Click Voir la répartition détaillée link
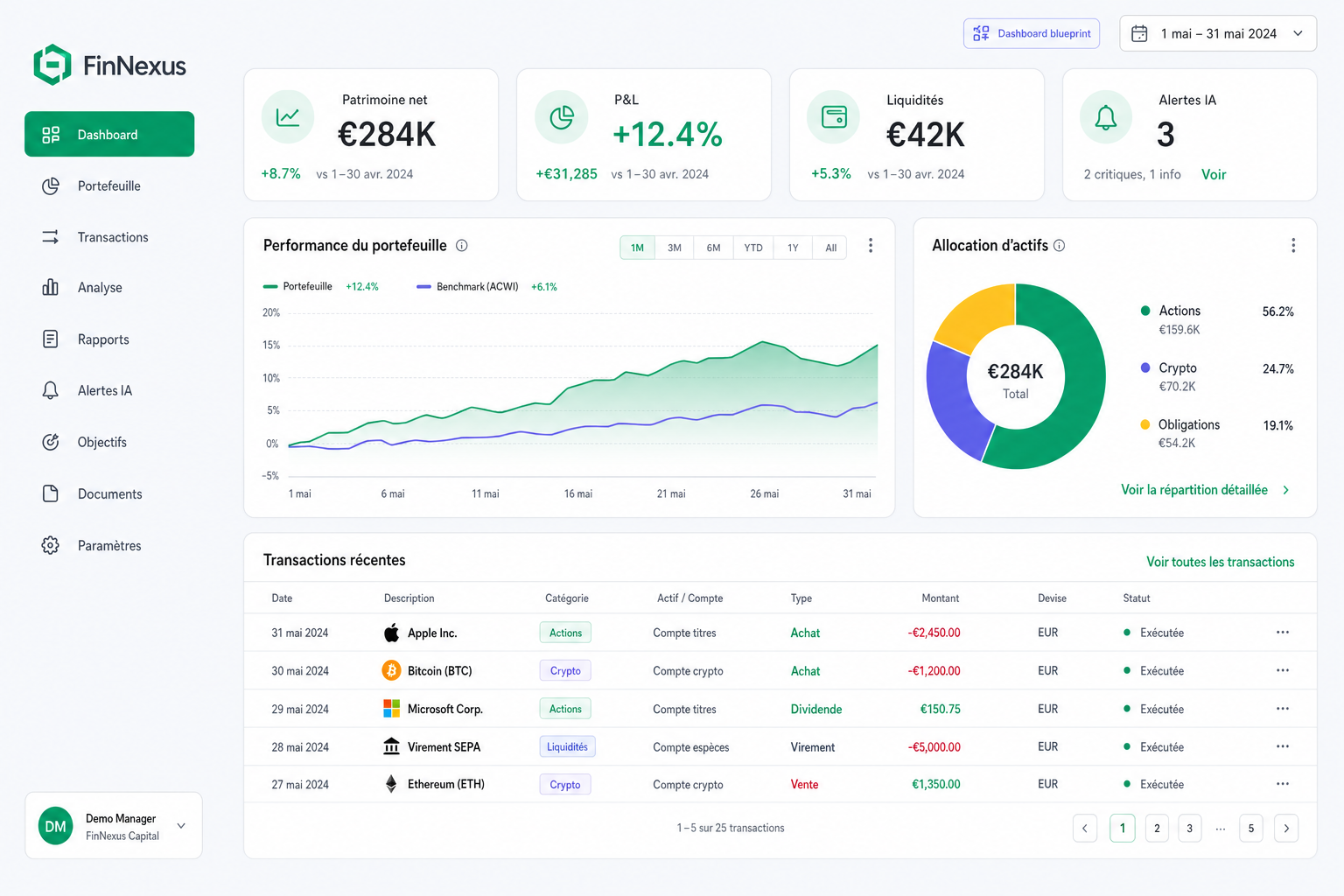Image resolution: width=1344 pixels, height=896 pixels. pyautogui.click(x=1194, y=490)
